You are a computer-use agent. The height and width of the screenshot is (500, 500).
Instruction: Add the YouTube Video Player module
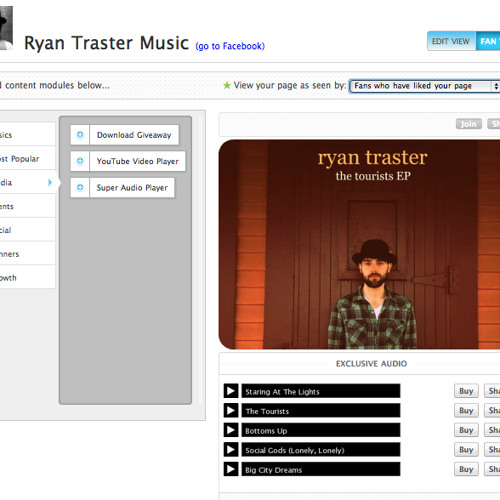point(80,161)
